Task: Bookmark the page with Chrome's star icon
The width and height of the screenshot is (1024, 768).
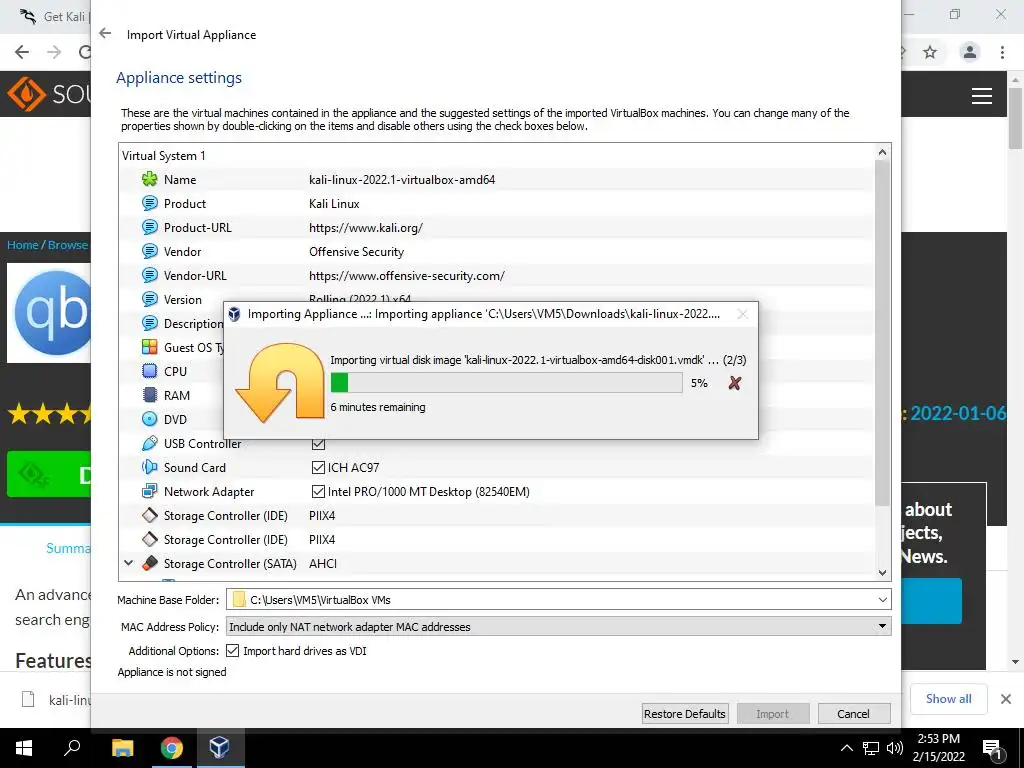Action: [930, 52]
